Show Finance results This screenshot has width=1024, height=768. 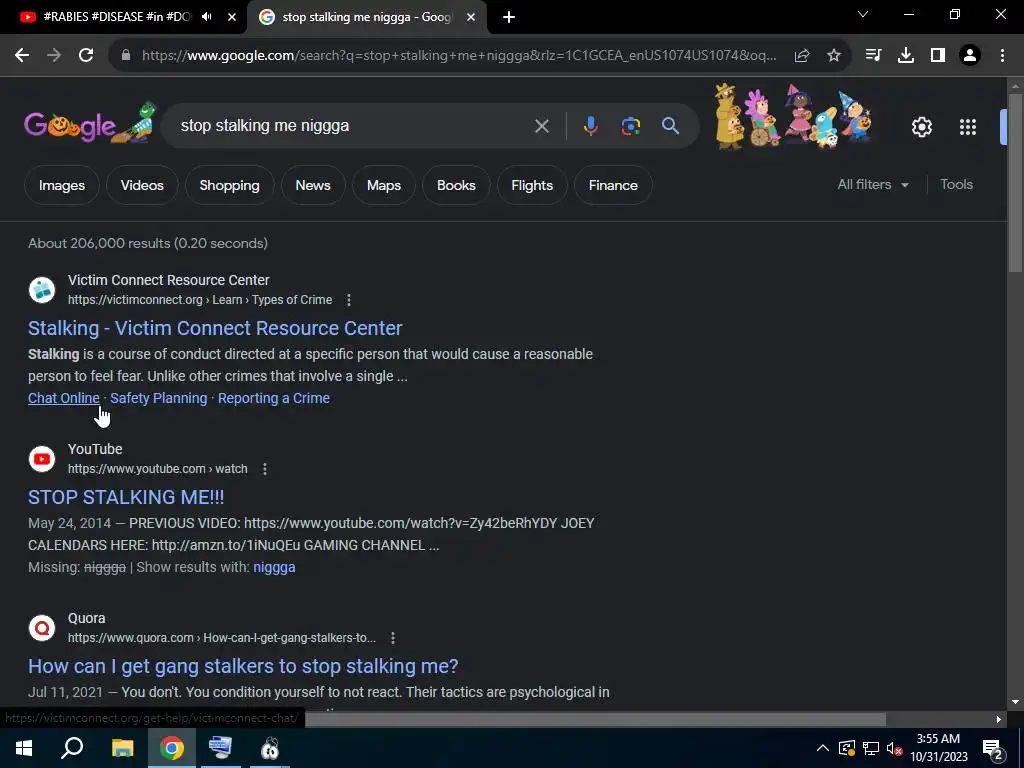[x=613, y=185]
